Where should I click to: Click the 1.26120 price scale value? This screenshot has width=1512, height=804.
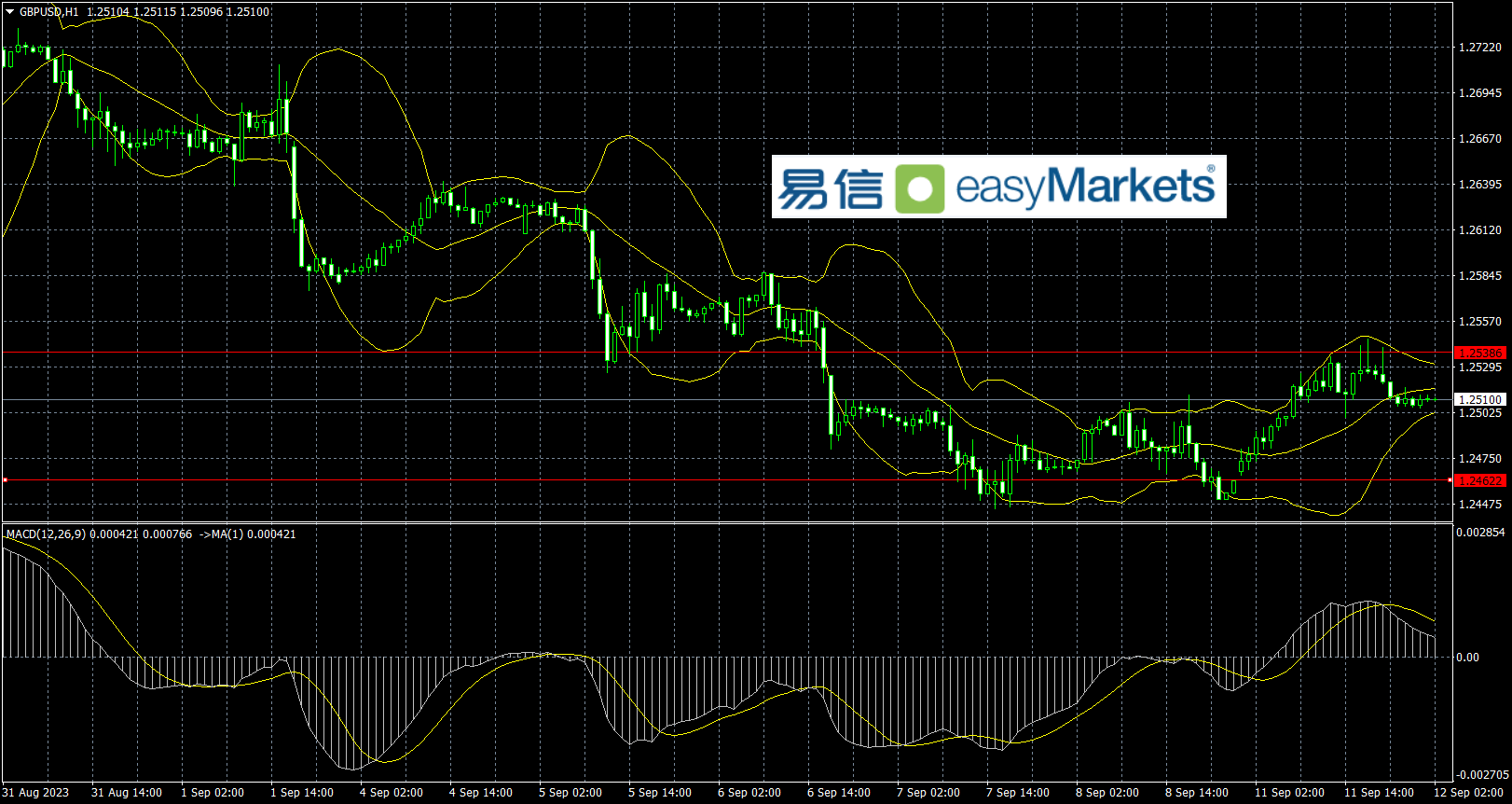[1480, 230]
